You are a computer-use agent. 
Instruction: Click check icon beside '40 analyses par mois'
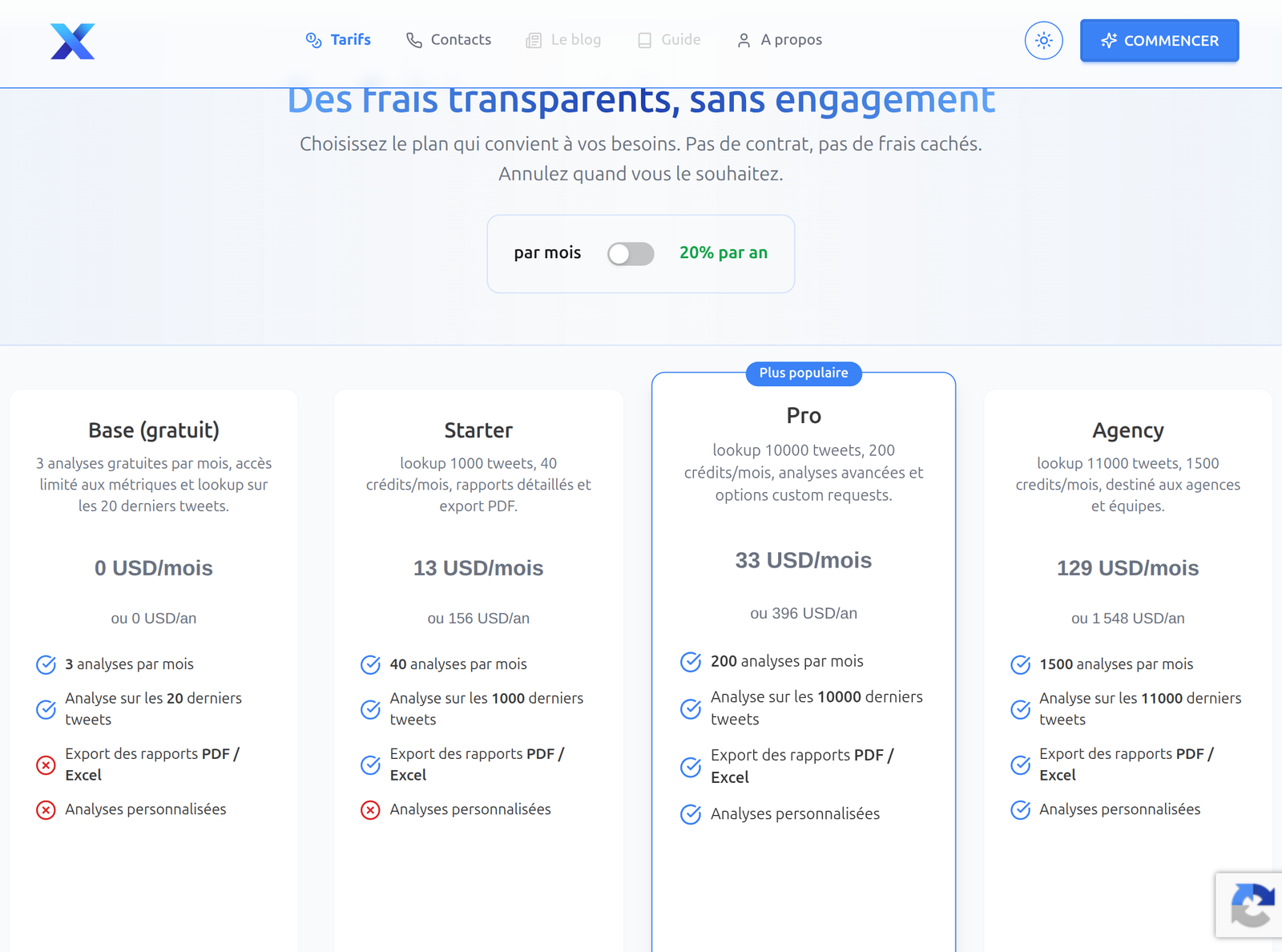371,665
